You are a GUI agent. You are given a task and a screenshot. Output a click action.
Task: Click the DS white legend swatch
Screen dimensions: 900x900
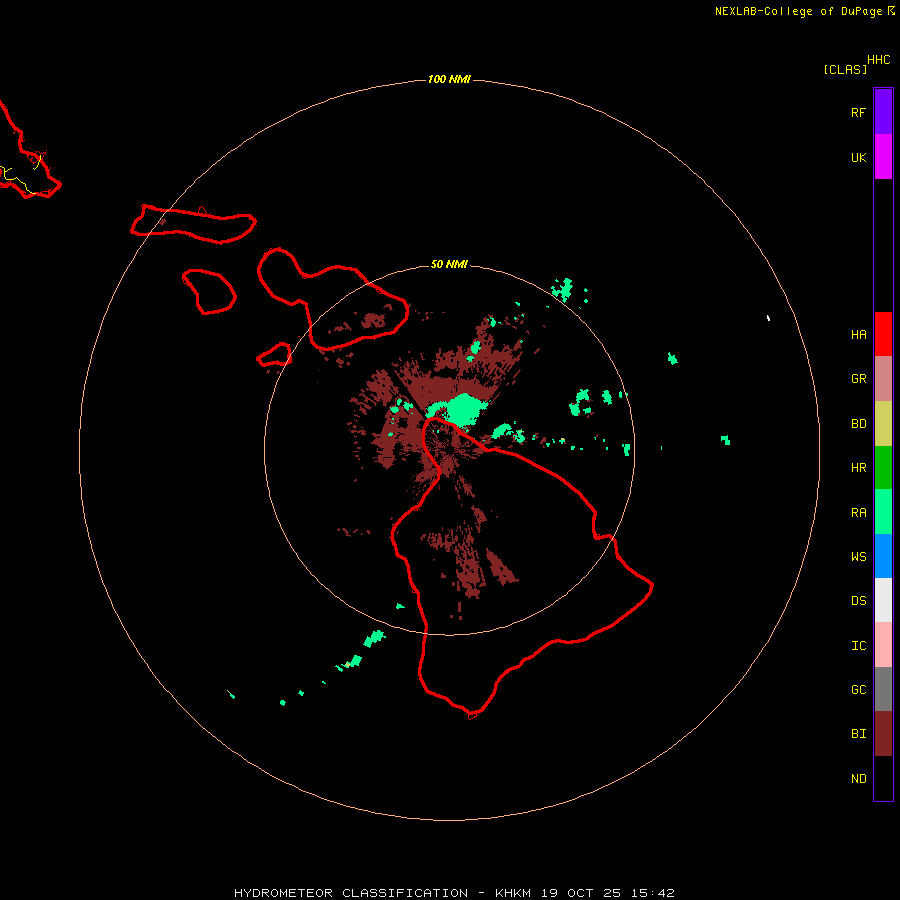(883, 600)
